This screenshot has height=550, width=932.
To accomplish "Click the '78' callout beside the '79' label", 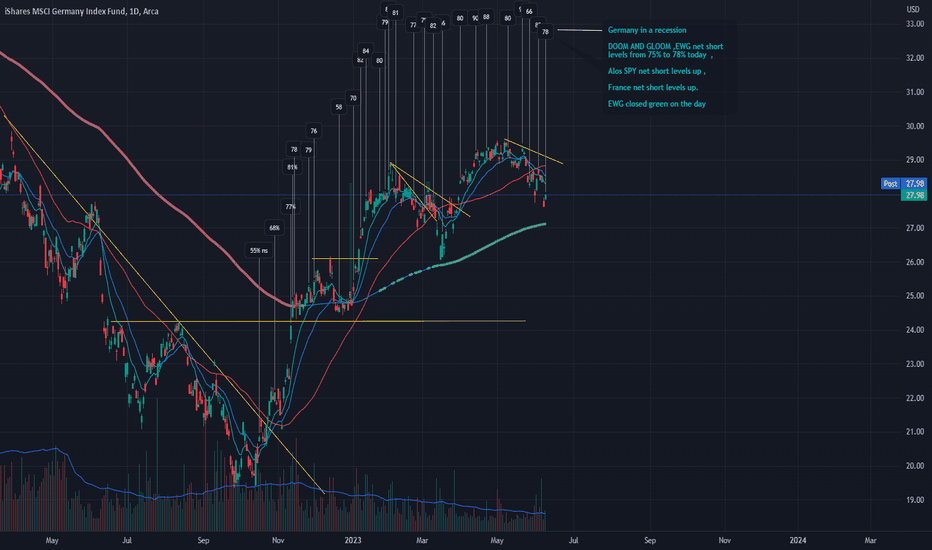I will (294, 150).
